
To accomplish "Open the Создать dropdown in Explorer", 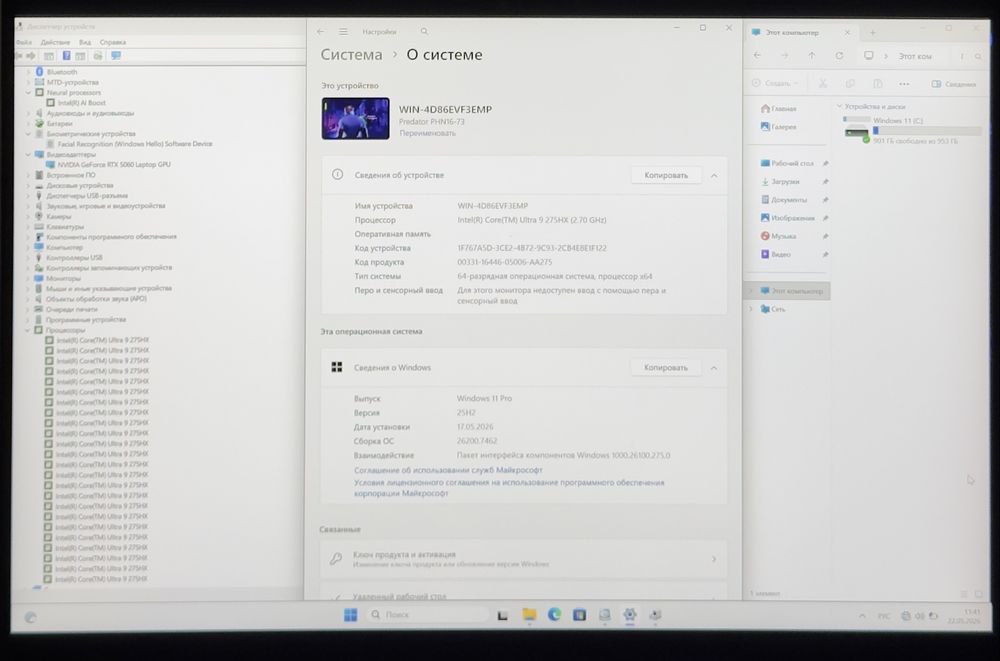I will tap(774, 84).
